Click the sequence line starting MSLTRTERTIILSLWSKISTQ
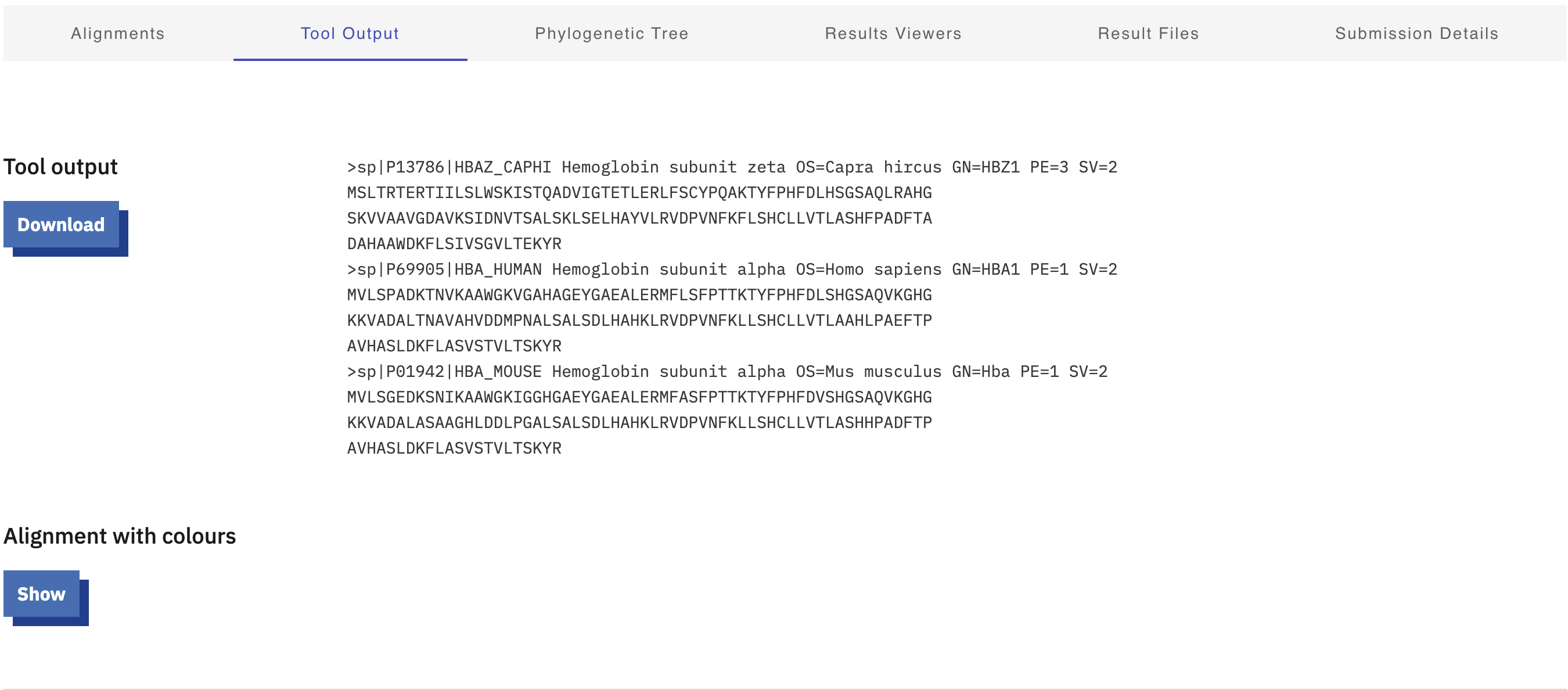This screenshot has height=690, width=1568. (x=639, y=192)
